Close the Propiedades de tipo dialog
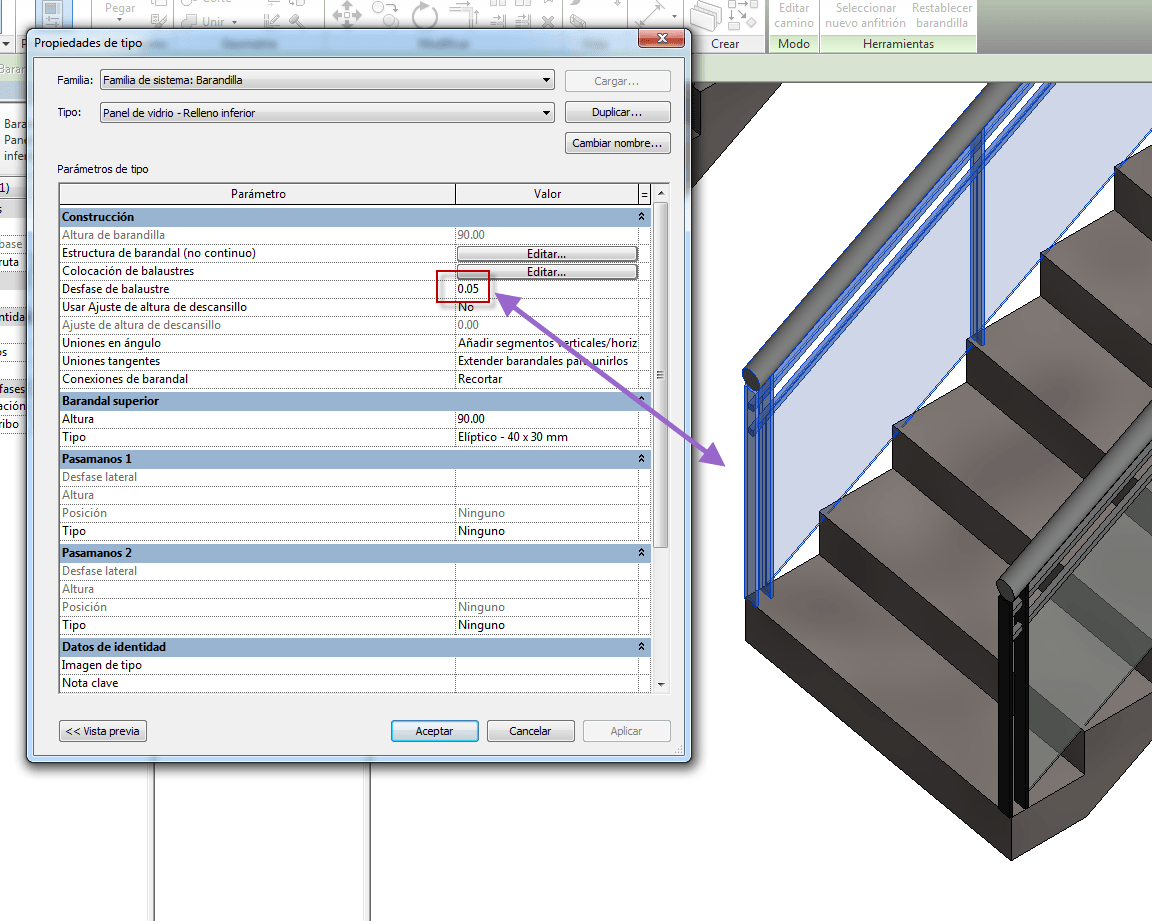Screen dimensions: 1152x921 click(661, 38)
